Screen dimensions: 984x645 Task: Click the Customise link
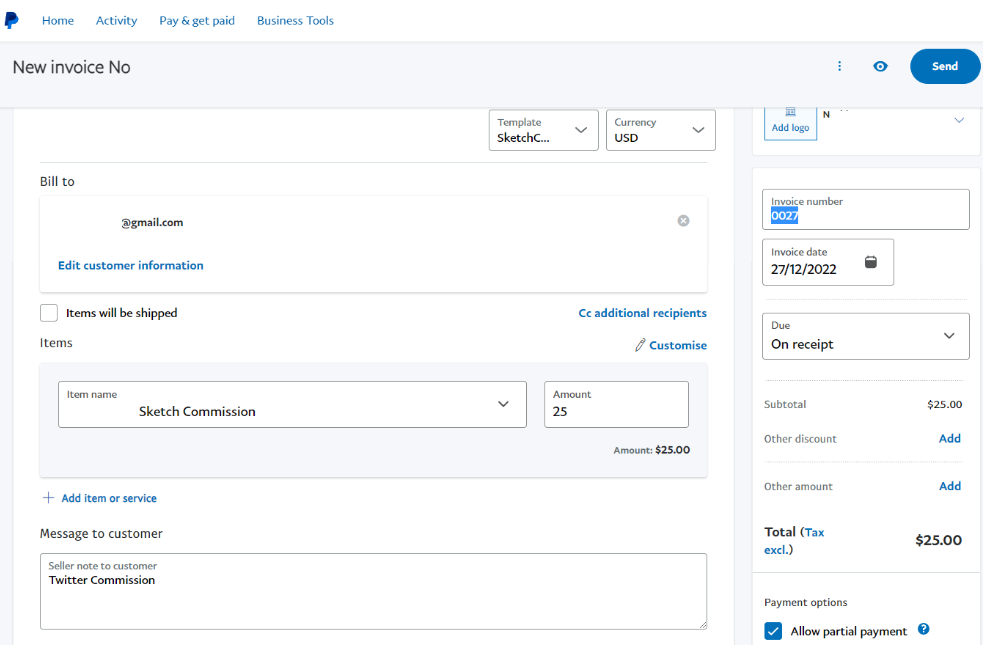point(678,345)
